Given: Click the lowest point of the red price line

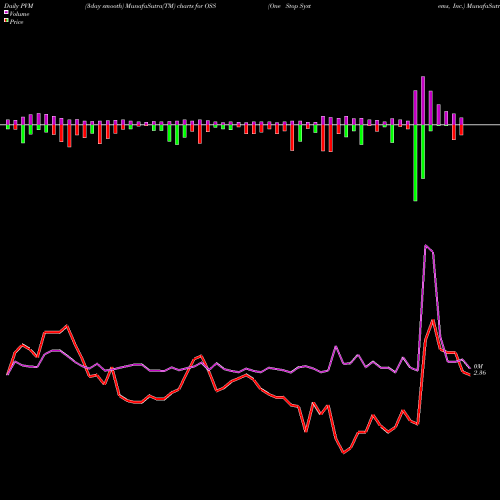Looking at the screenshot, I should [x=344, y=453].
